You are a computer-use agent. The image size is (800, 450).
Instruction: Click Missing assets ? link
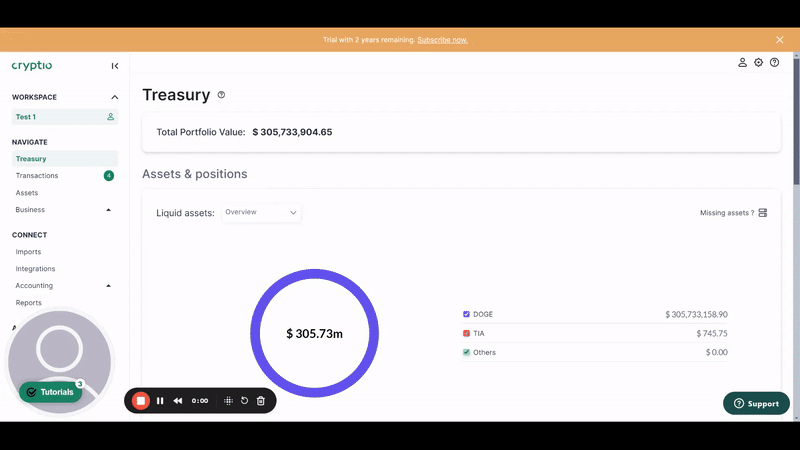point(727,213)
